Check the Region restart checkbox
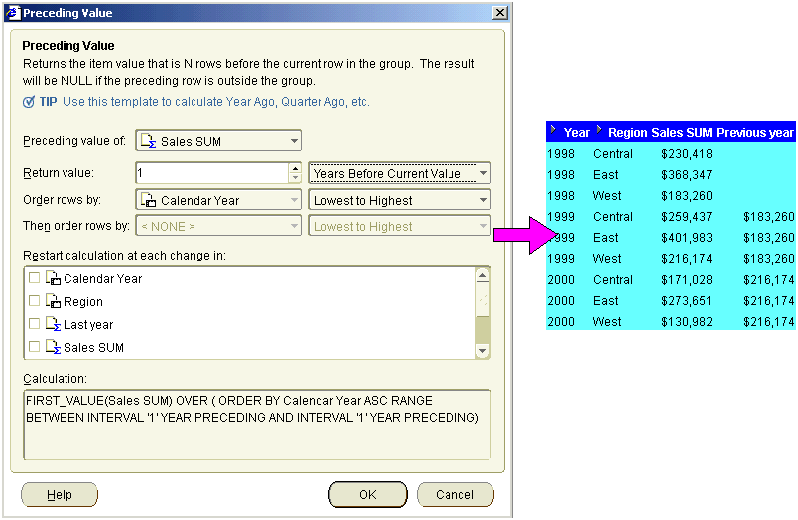798x520 pixels. [35, 301]
